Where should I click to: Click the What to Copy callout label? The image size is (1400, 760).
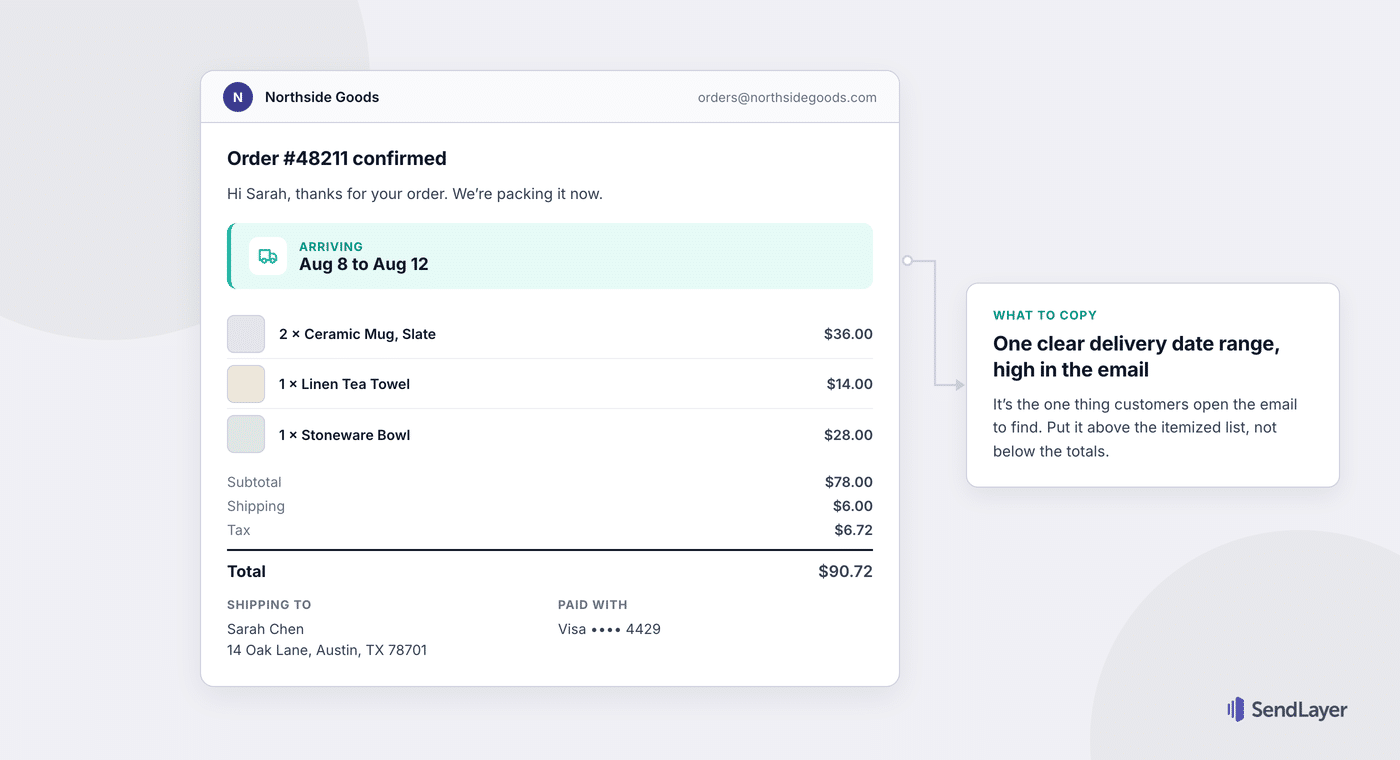[x=1045, y=315]
